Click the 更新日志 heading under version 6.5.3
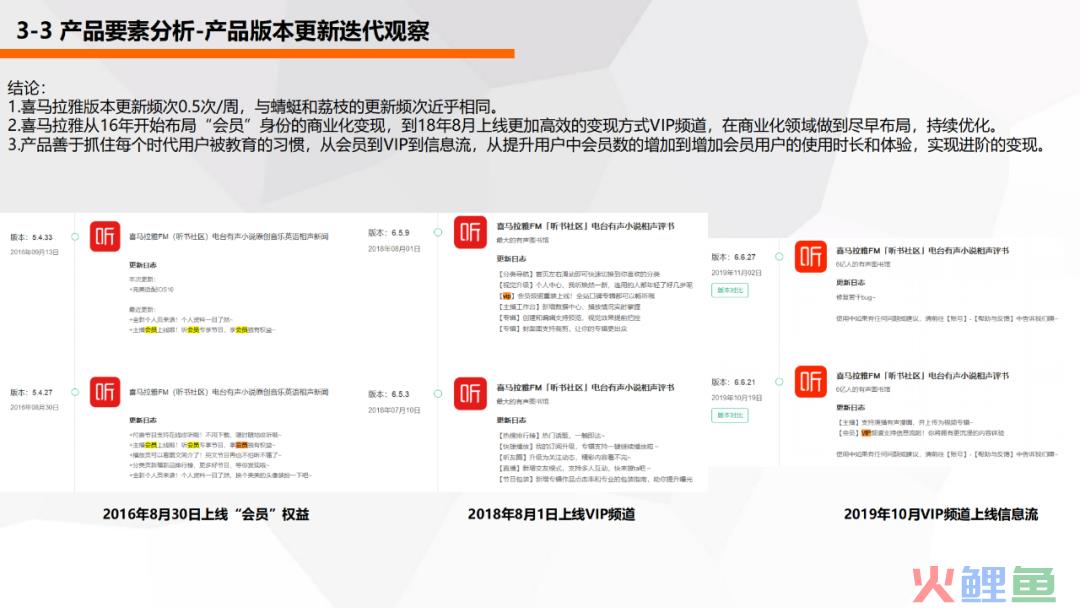Viewport: 1080px width, 608px height. [x=511, y=420]
